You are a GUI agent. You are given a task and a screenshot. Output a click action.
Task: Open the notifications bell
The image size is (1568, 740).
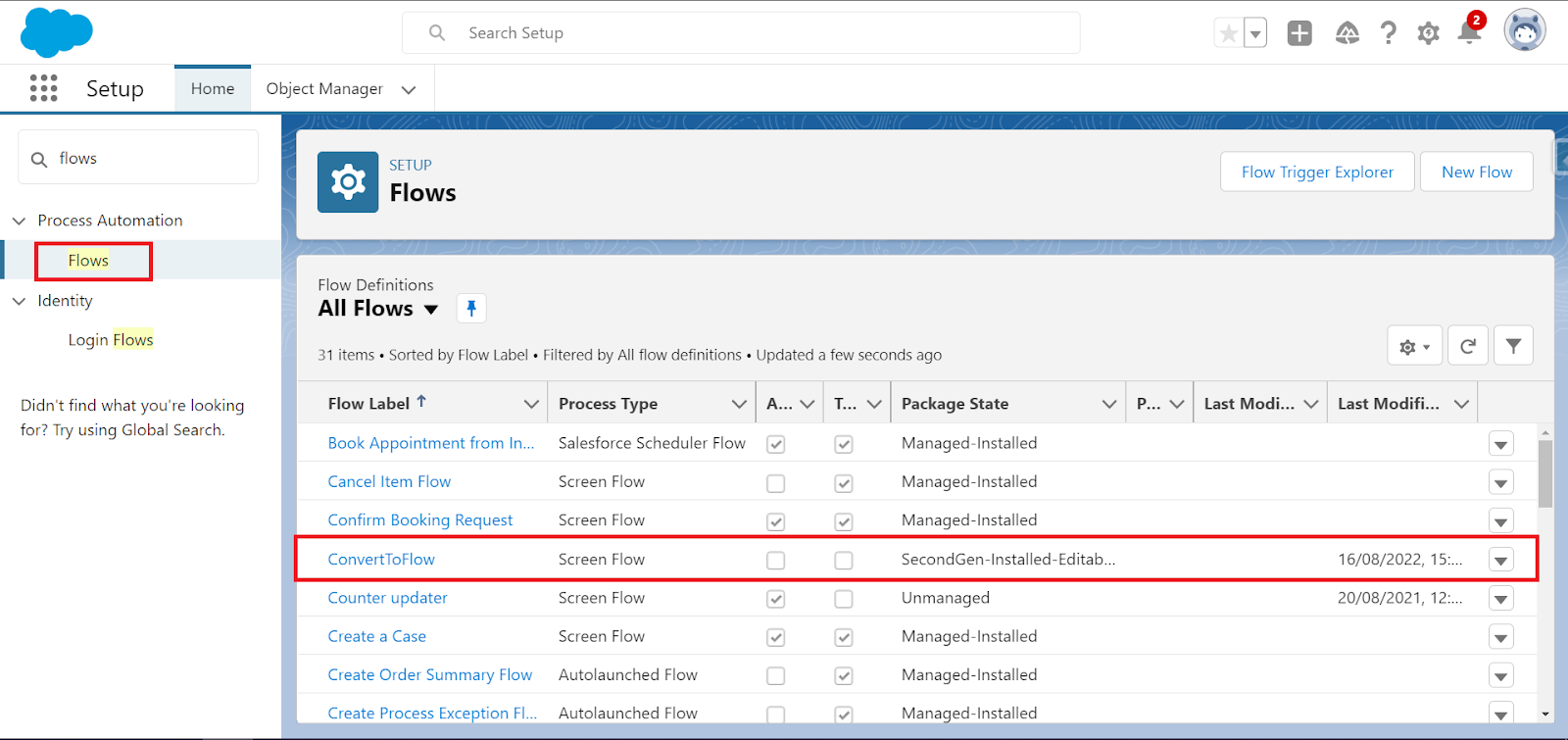[x=1469, y=32]
